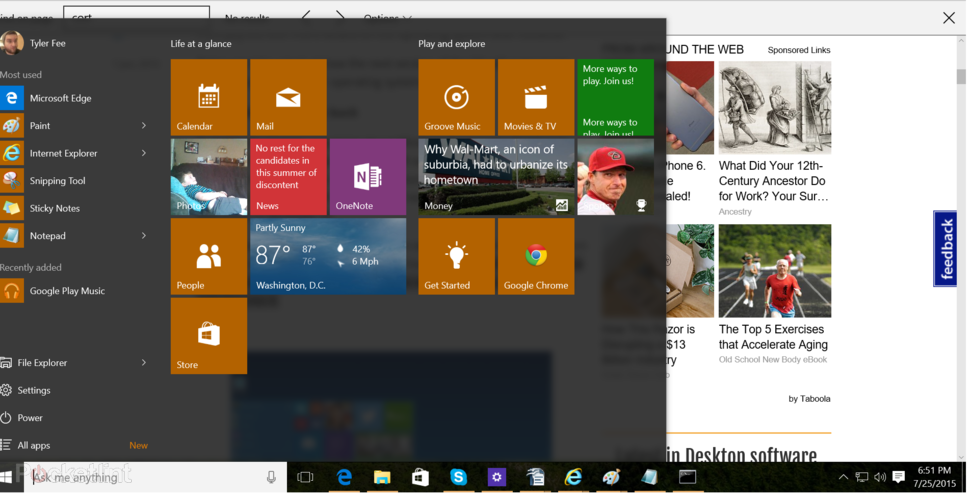Open the Action Center notifications icon
The image size is (970, 498).
(x=899, y=476)
